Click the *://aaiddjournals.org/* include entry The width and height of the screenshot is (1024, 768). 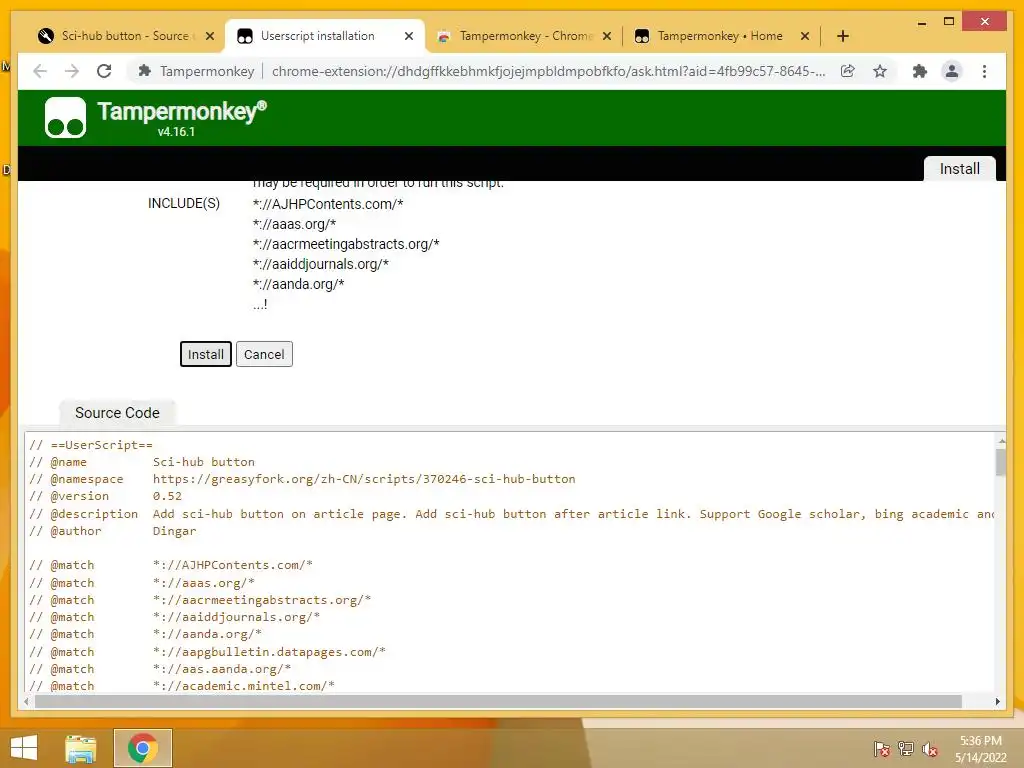(x=321, y=264)
